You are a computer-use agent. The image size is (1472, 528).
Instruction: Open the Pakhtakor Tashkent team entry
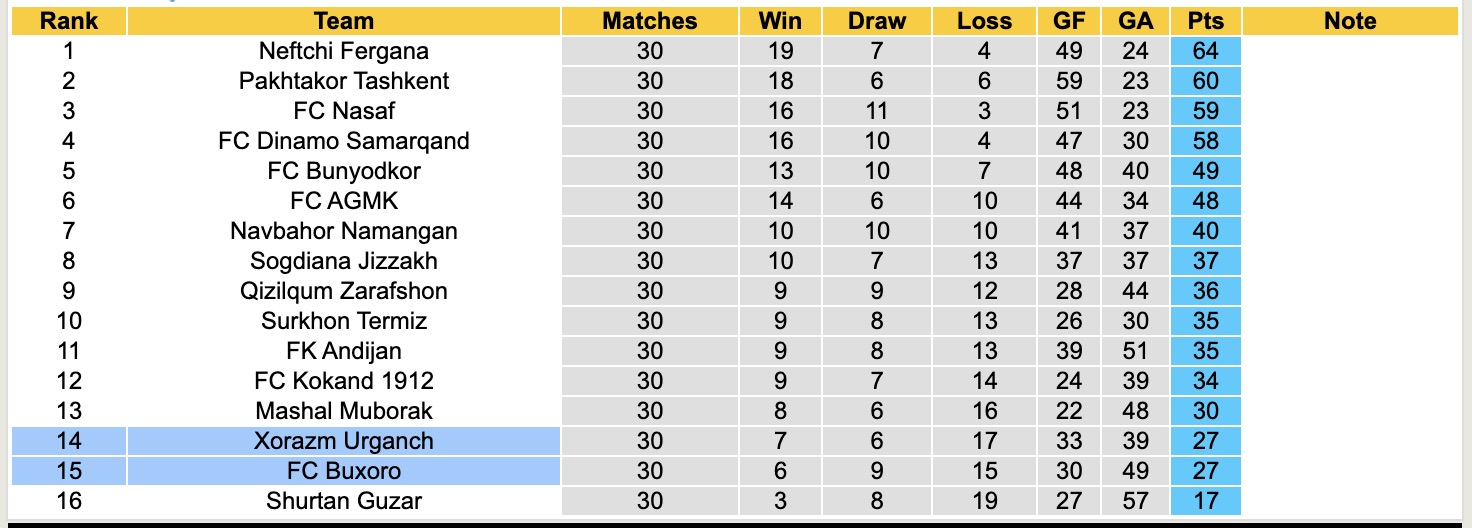343,81
